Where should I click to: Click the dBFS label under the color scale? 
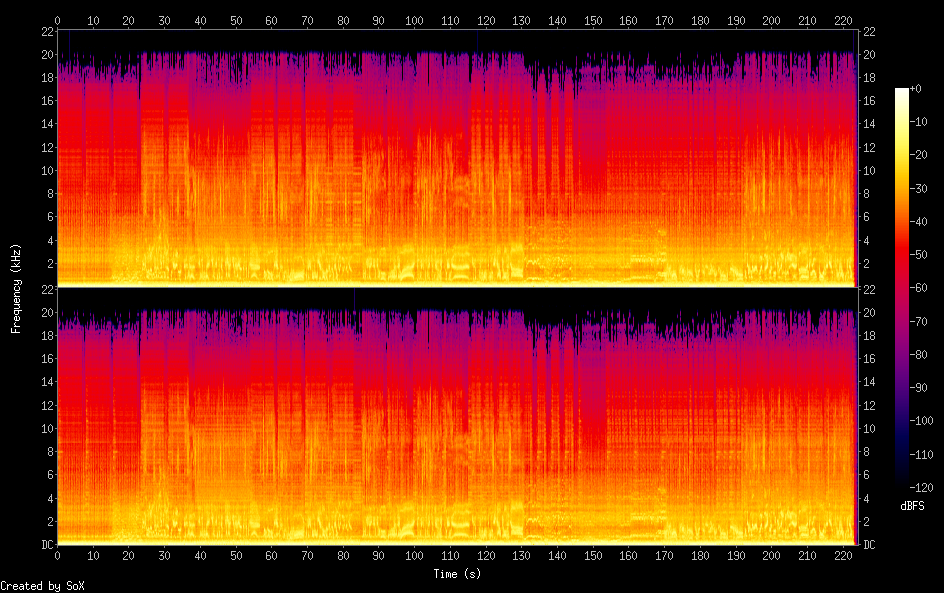tap(911, 507)
